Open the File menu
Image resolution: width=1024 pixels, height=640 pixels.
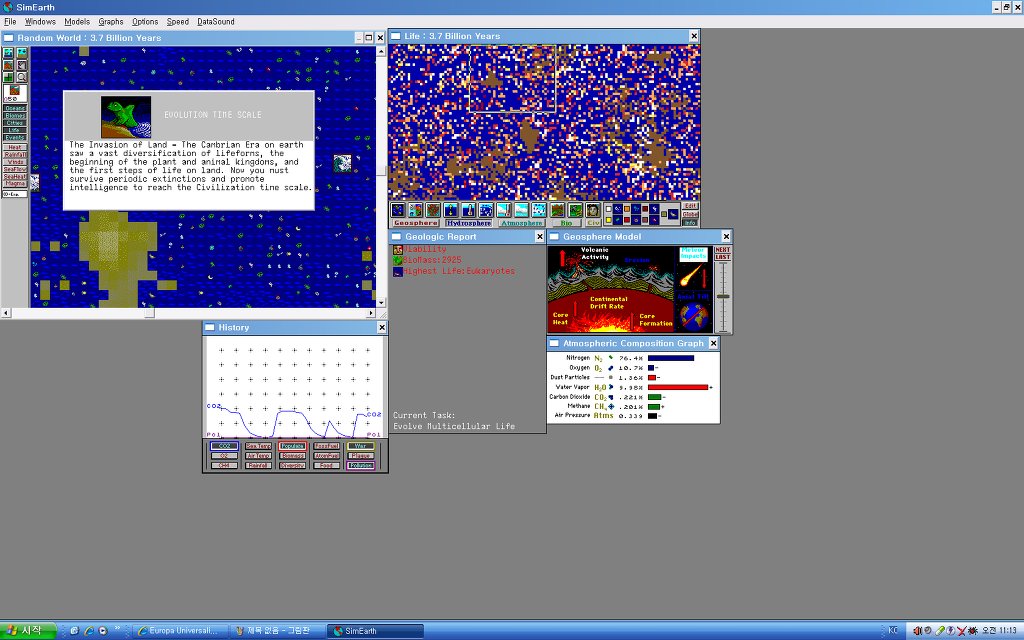pyautogui.click(x=10, y=22)
